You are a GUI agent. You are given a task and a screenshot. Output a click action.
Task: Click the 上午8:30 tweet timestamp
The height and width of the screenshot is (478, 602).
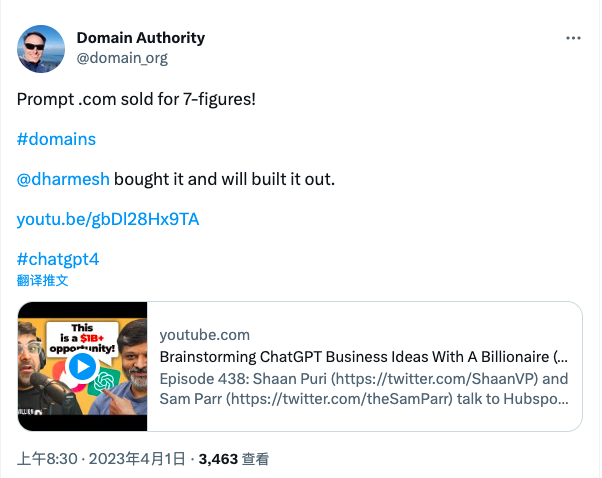pos(47,459)
